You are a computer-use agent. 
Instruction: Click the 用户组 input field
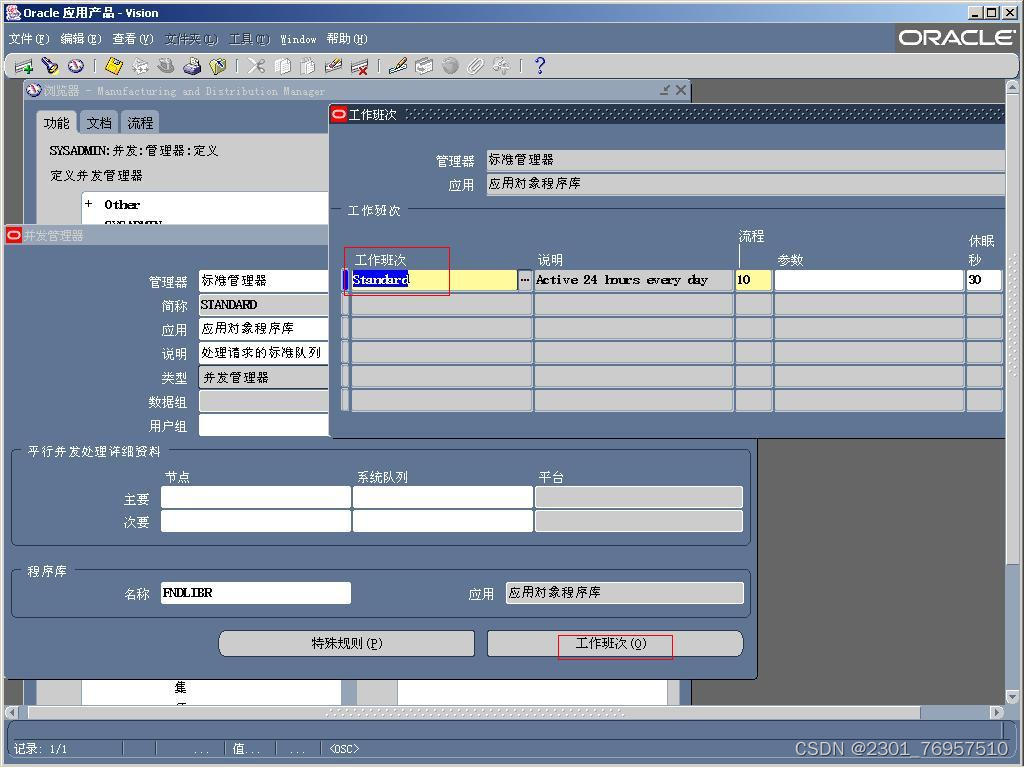click(x=264, y=425)
